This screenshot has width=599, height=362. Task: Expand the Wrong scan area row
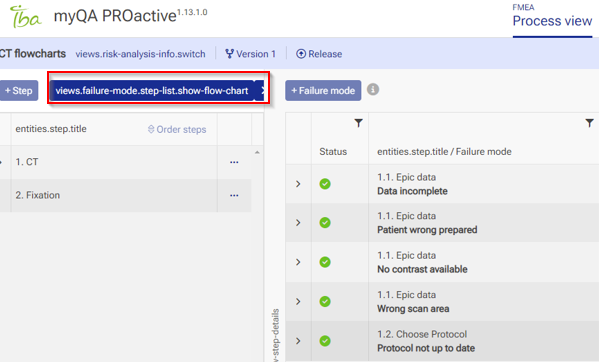pyautogui.click(x=298, y=302)
